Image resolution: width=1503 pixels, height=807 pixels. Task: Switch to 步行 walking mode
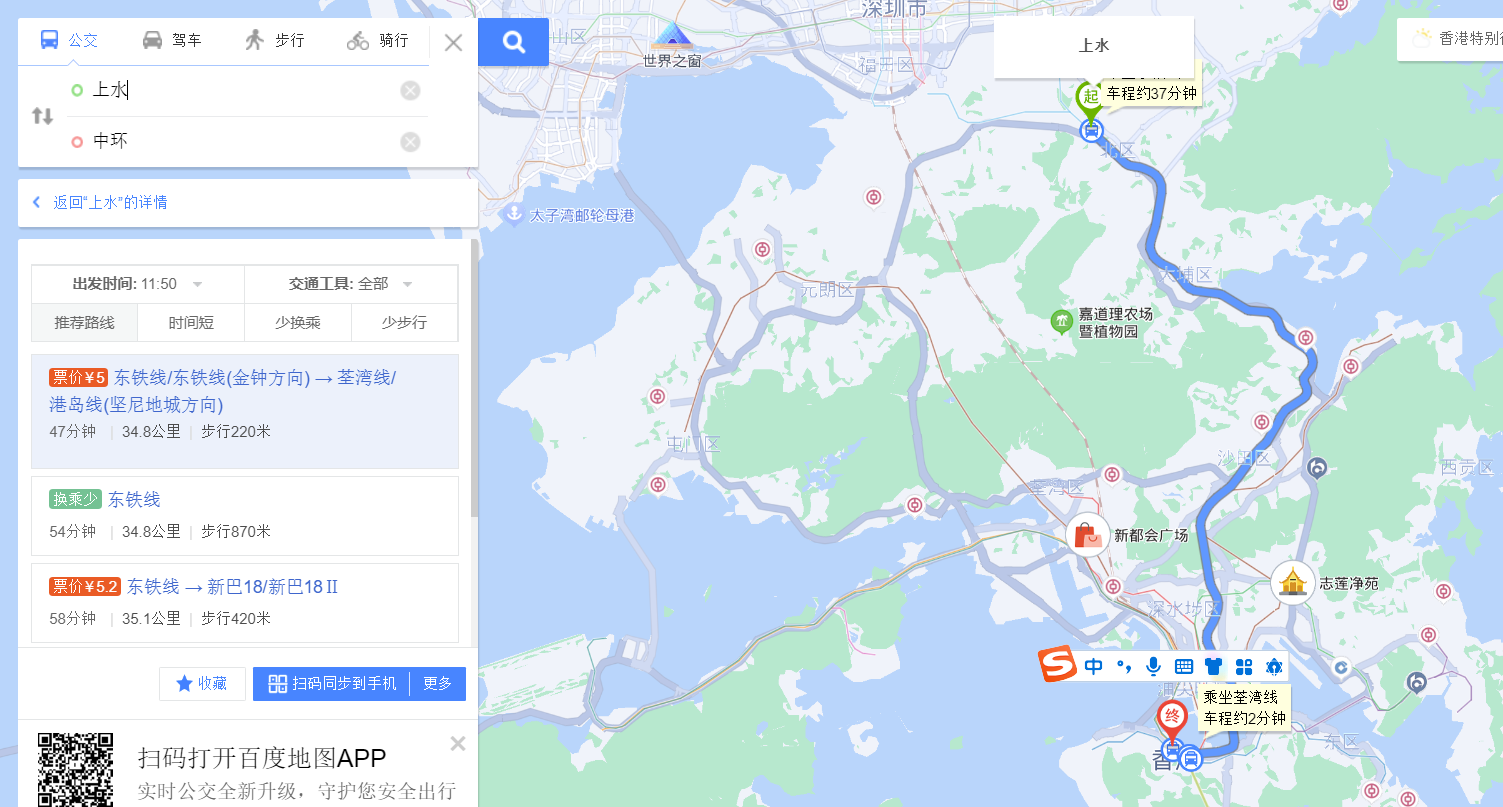(x=274, y=40)
